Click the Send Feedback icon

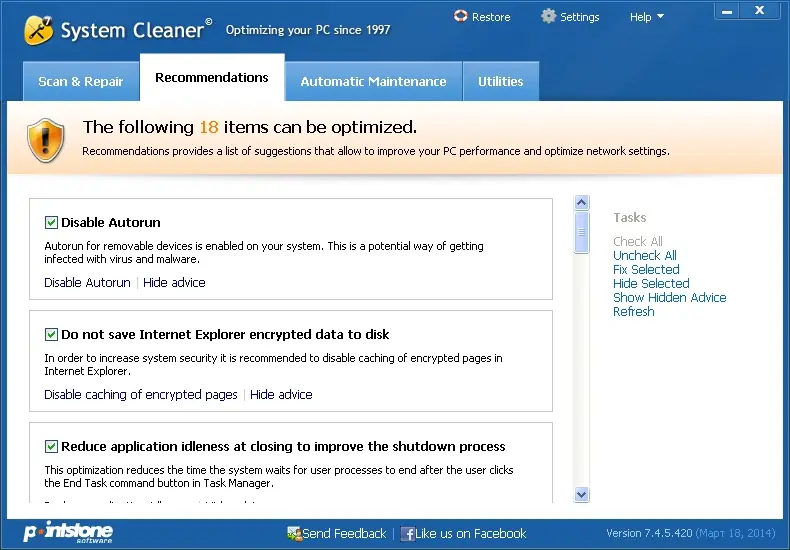coord(294,533)
